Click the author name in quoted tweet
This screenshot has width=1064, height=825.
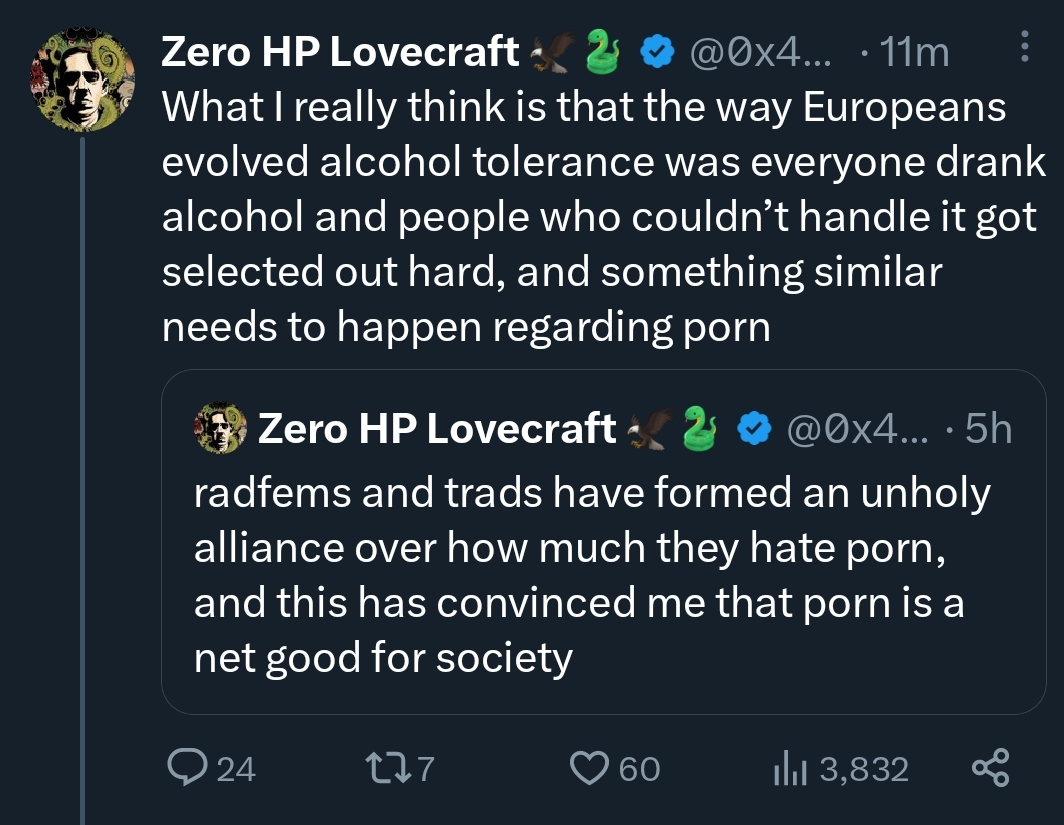(437, 429)
